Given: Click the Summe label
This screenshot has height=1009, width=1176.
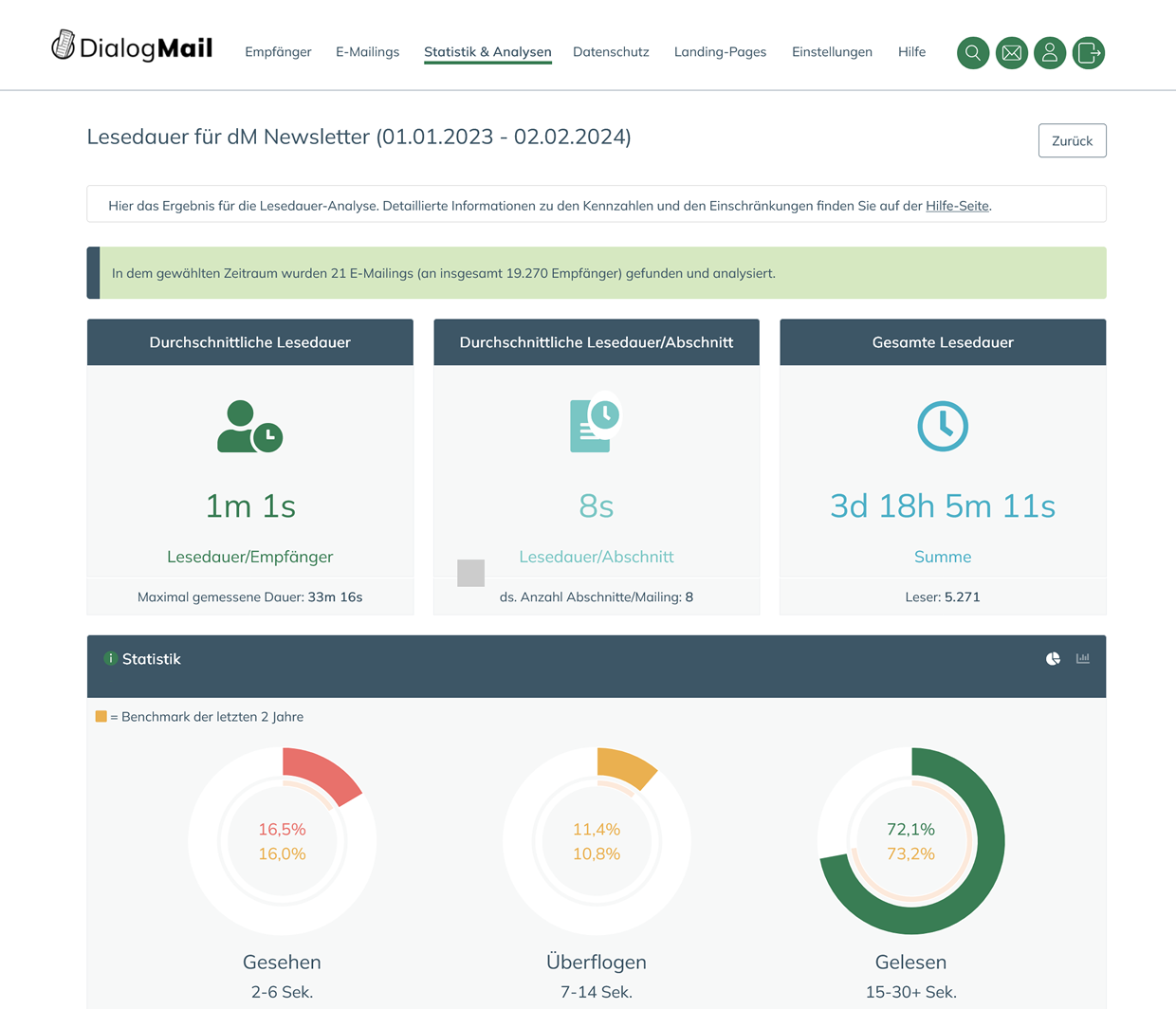Looking at the screenshot, I should tap(943, 557).
